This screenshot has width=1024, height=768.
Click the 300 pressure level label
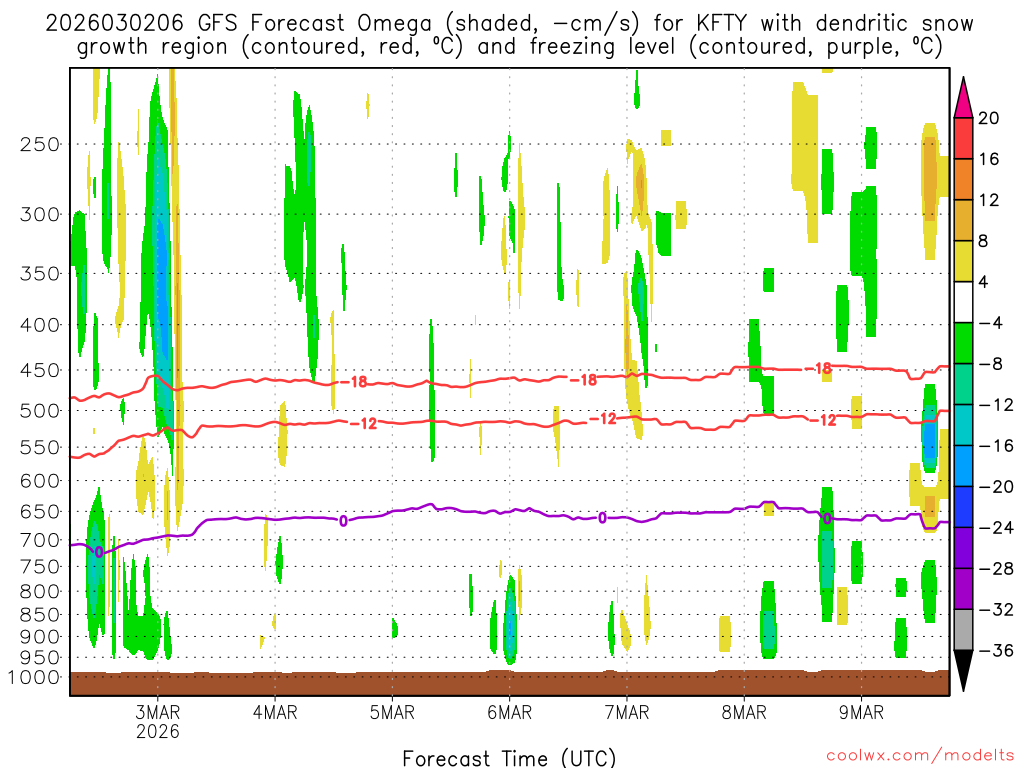[40, 214]
